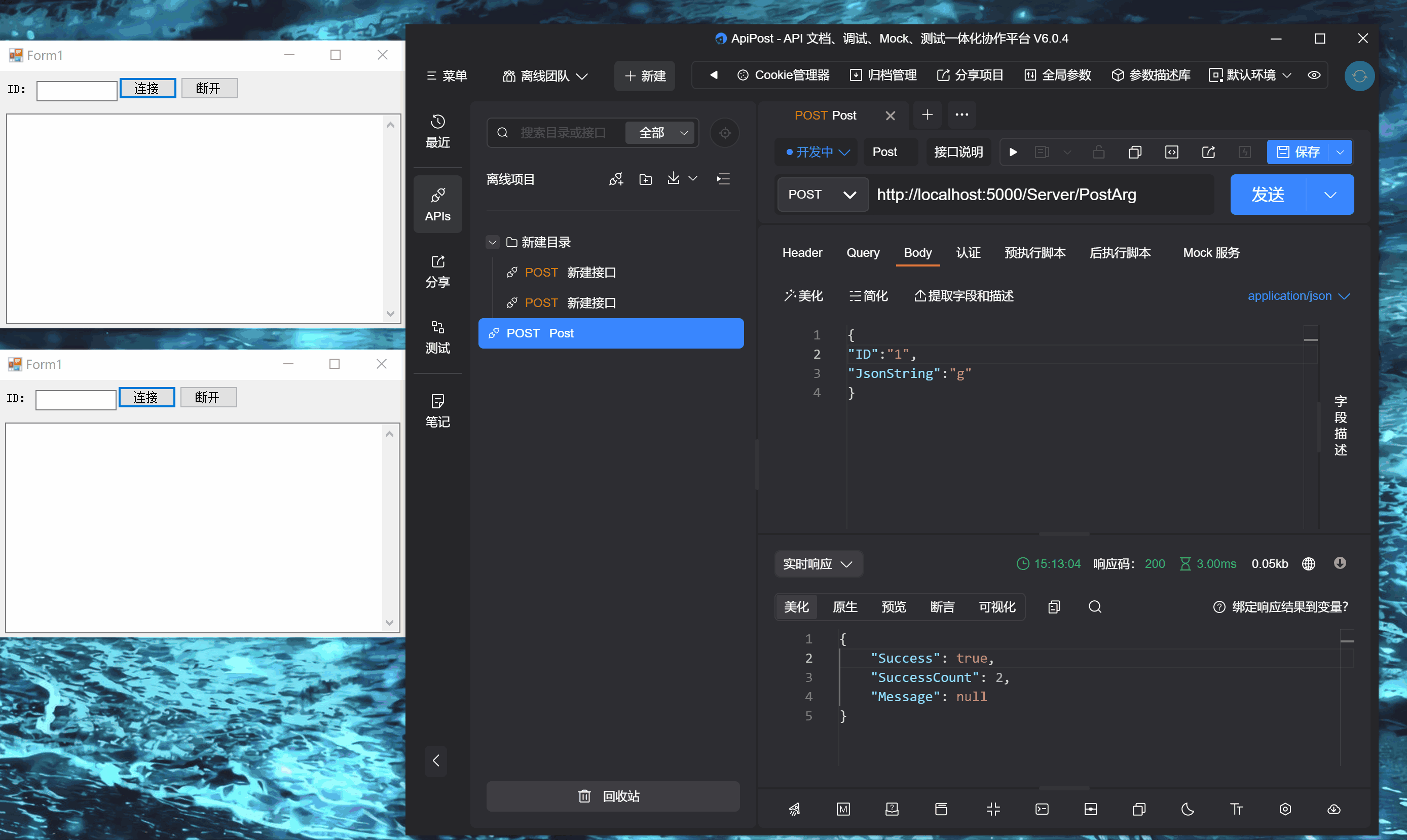Switch to dark mode with moon icon

(x=1188, y=809)
